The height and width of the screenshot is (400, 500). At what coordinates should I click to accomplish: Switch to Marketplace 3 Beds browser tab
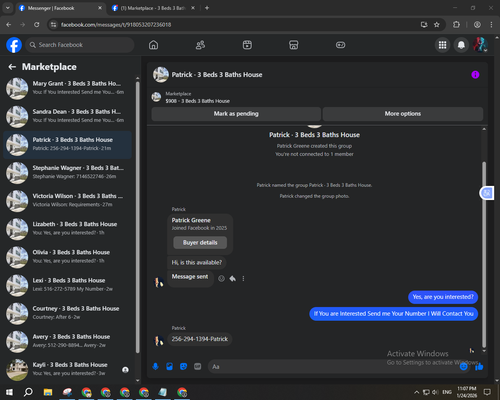coord(153,8)
